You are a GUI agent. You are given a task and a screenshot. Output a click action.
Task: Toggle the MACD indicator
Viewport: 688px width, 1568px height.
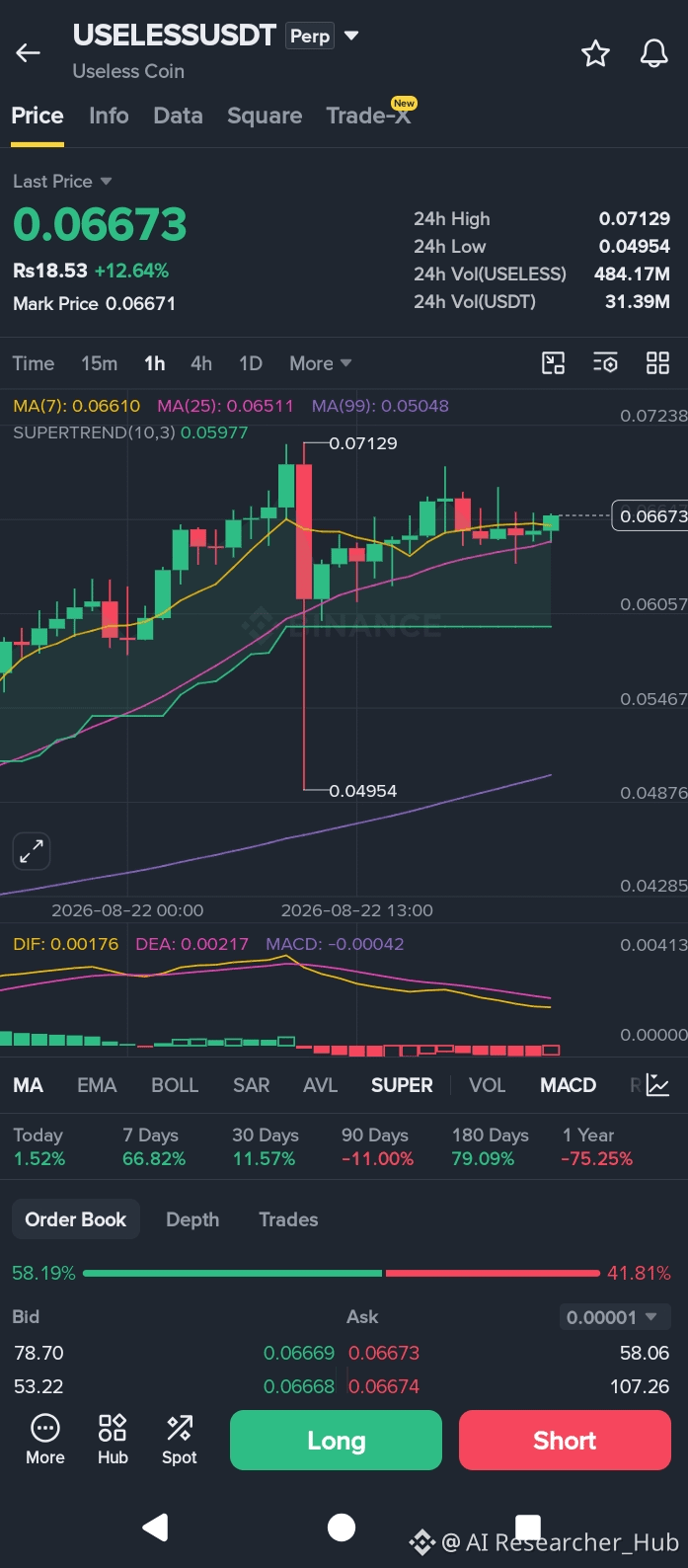pyautogui.click(x=569, y=1085)
